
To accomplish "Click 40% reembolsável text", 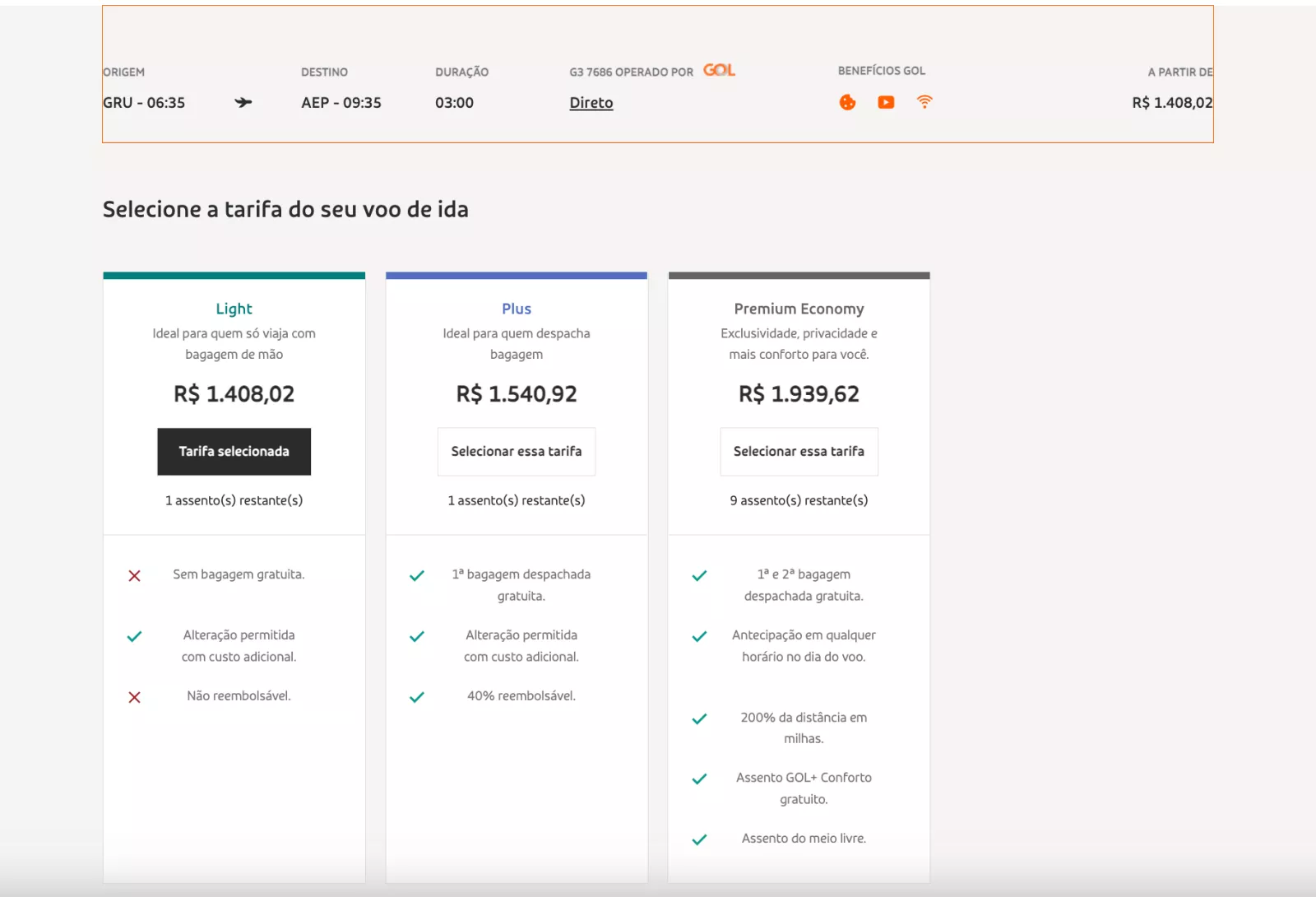I will [521, 696].
